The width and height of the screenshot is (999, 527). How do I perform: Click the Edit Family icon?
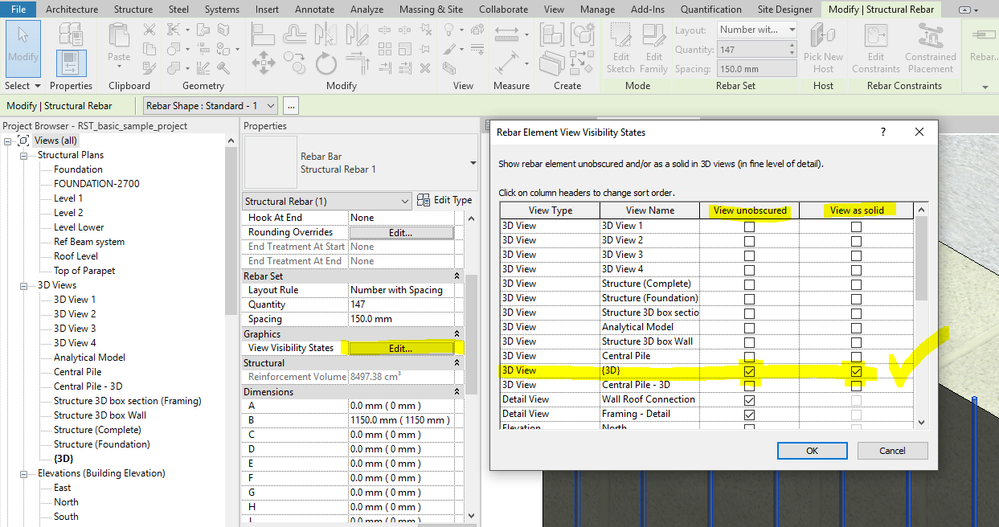coord(654,48)
